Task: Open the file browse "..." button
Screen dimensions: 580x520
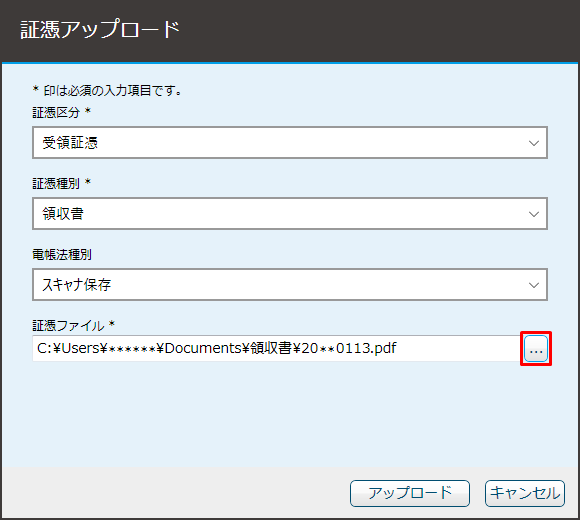Action: (x=536, y=348)
